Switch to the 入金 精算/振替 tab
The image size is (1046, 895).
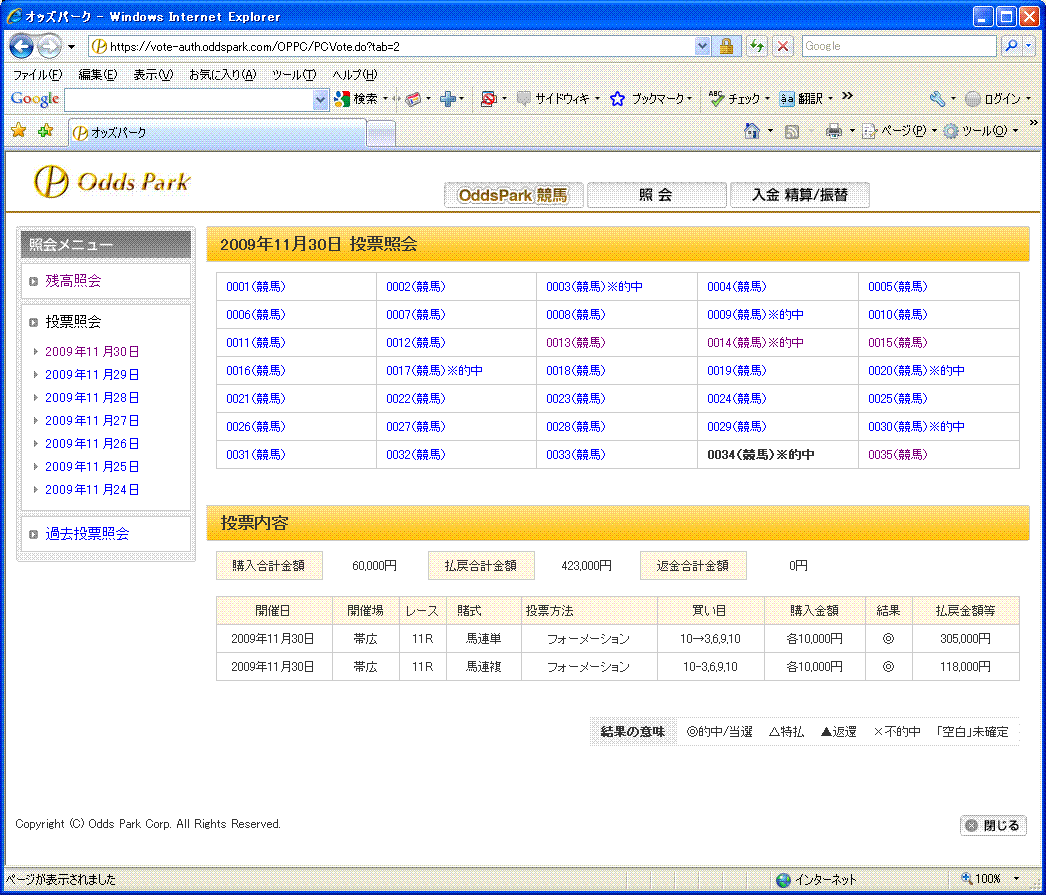coord(800,195)
